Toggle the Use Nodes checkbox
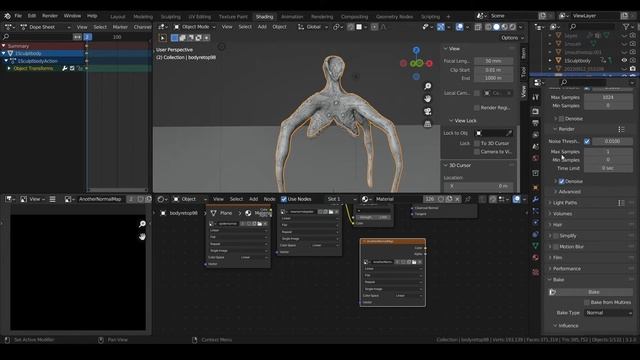Viewport: 640px width, 360px height. (284, 199)
